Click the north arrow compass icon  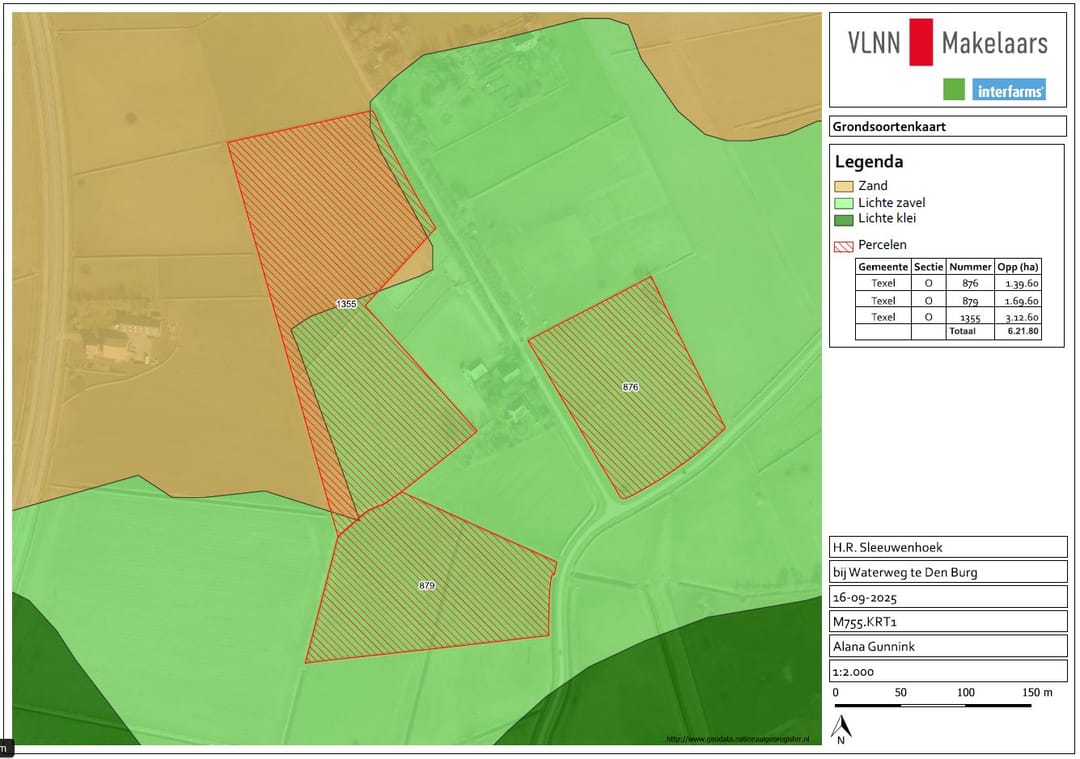coord(842,729)
